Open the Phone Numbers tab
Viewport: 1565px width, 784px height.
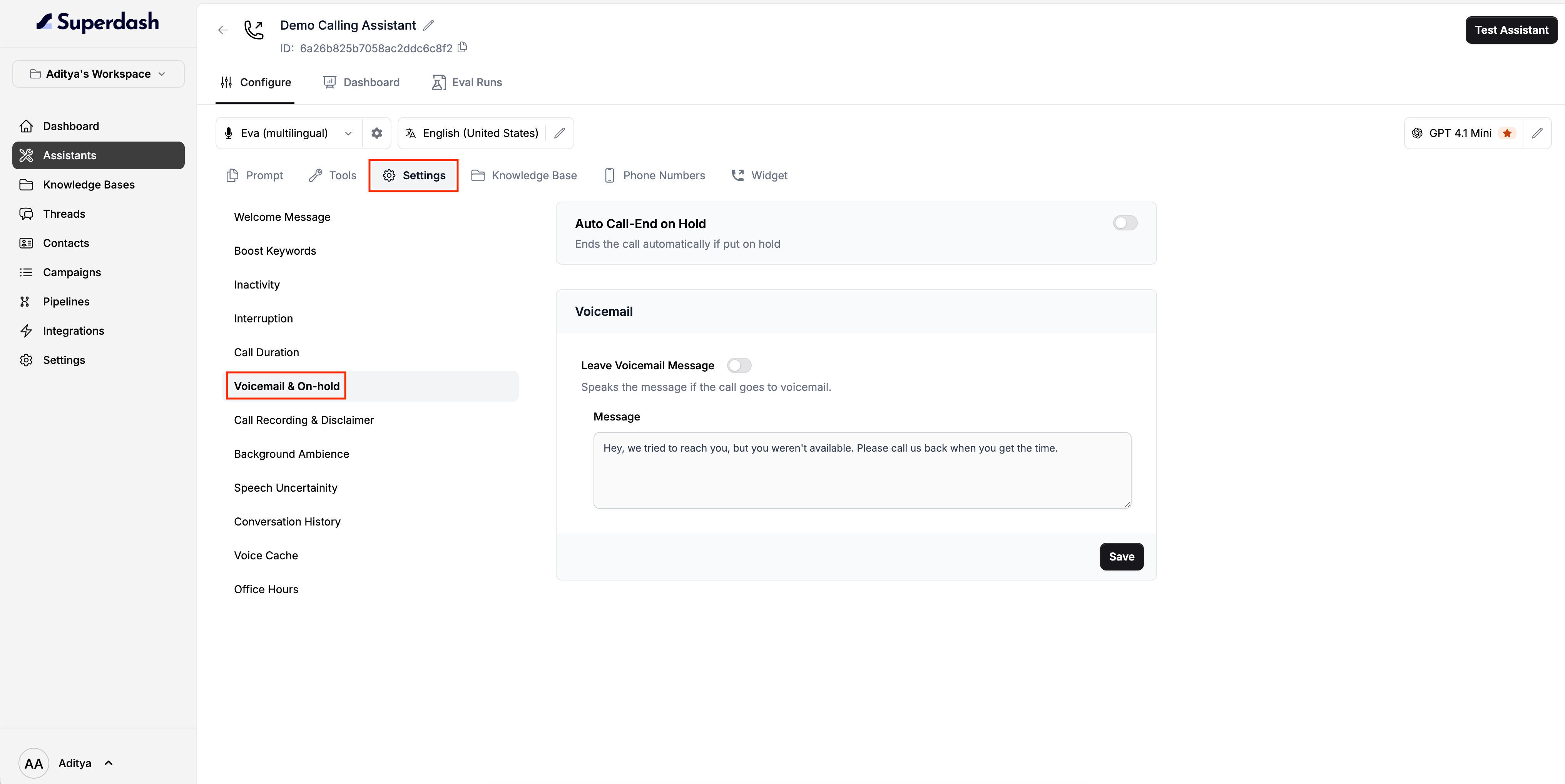(x=654, y=175)
